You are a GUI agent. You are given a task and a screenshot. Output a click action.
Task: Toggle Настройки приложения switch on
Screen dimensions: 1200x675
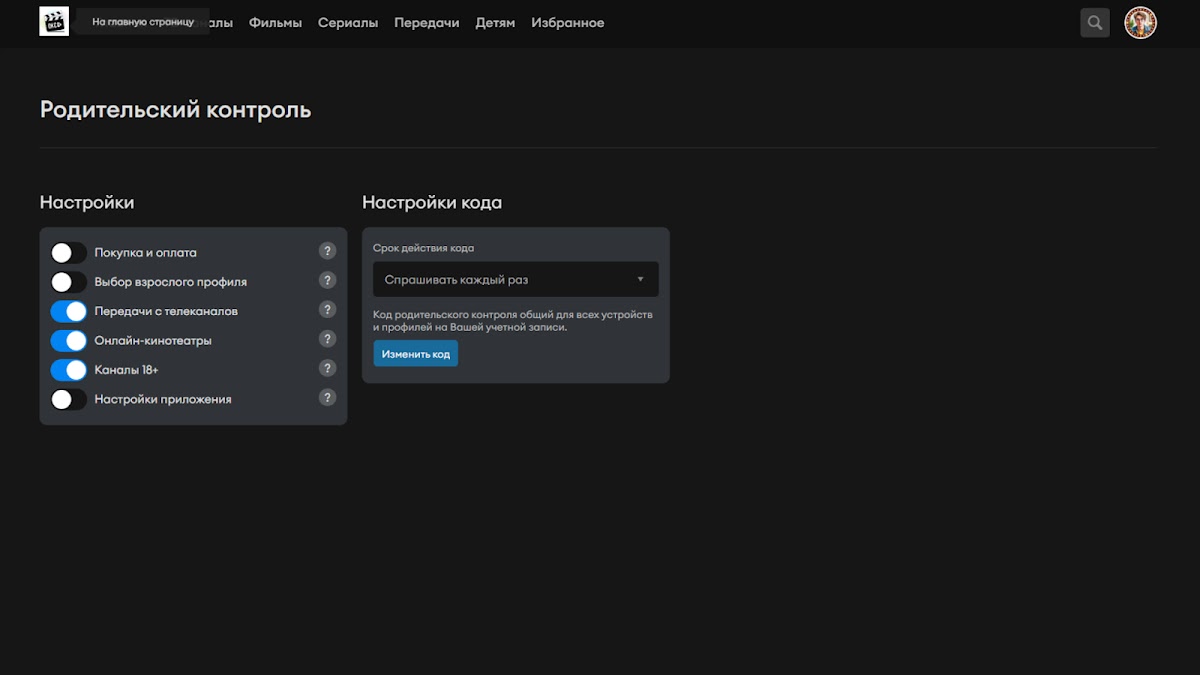coord(69,399)
